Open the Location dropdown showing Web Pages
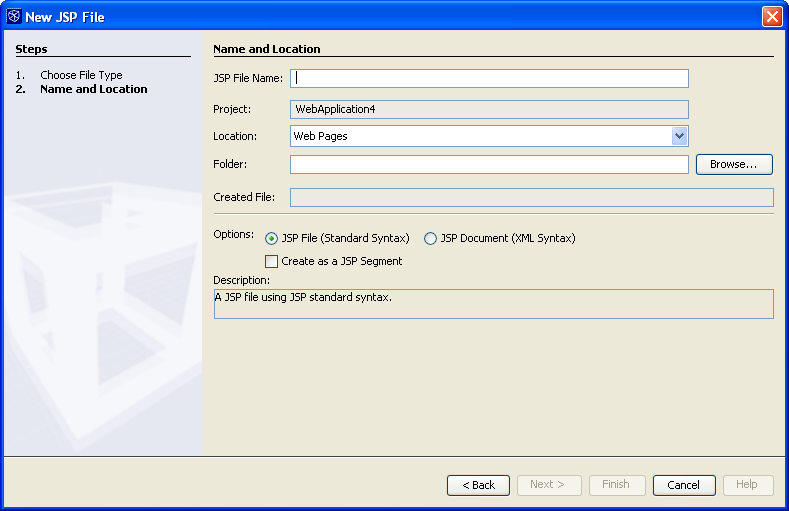The width and height of the screenshot is (789, 511). coord(679,136)
